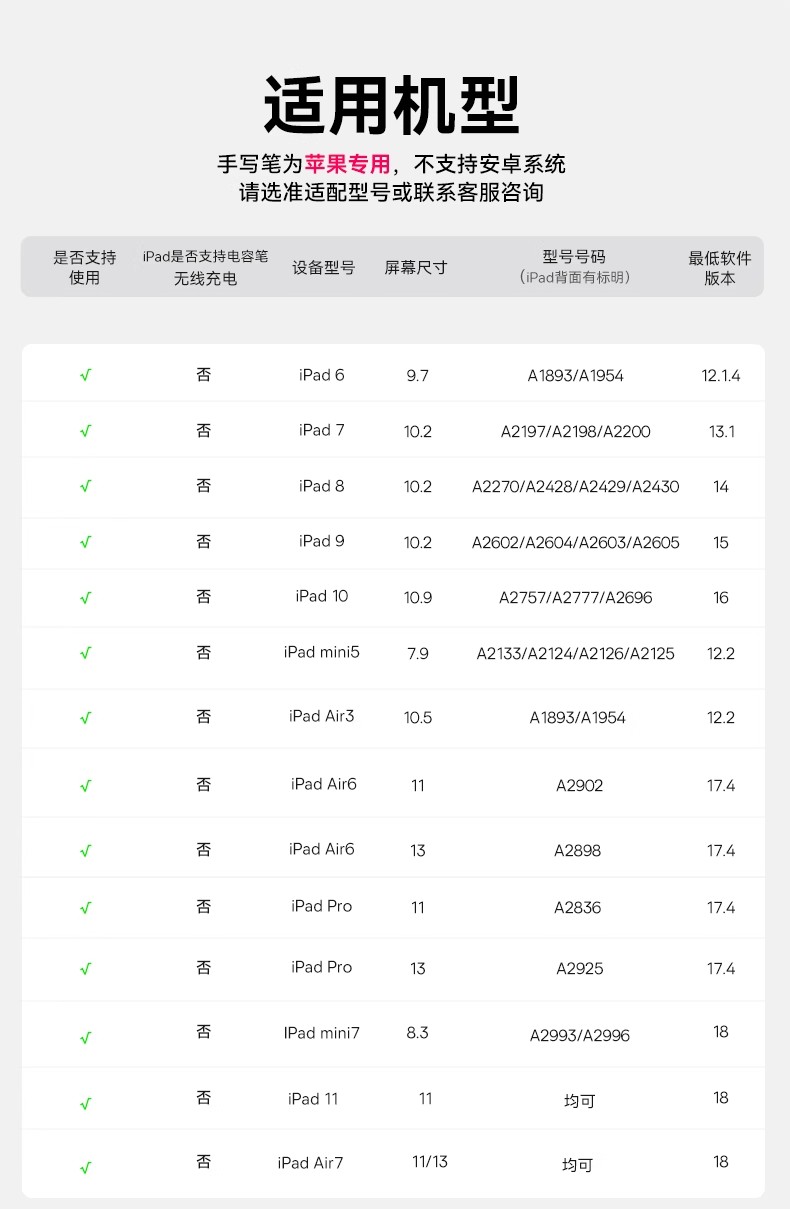Image resolution: width=790 pixels, height=1209 pixels.
Task: Click the green checkmark in the iPad 7 row
Action: click(x=85, y=432)
